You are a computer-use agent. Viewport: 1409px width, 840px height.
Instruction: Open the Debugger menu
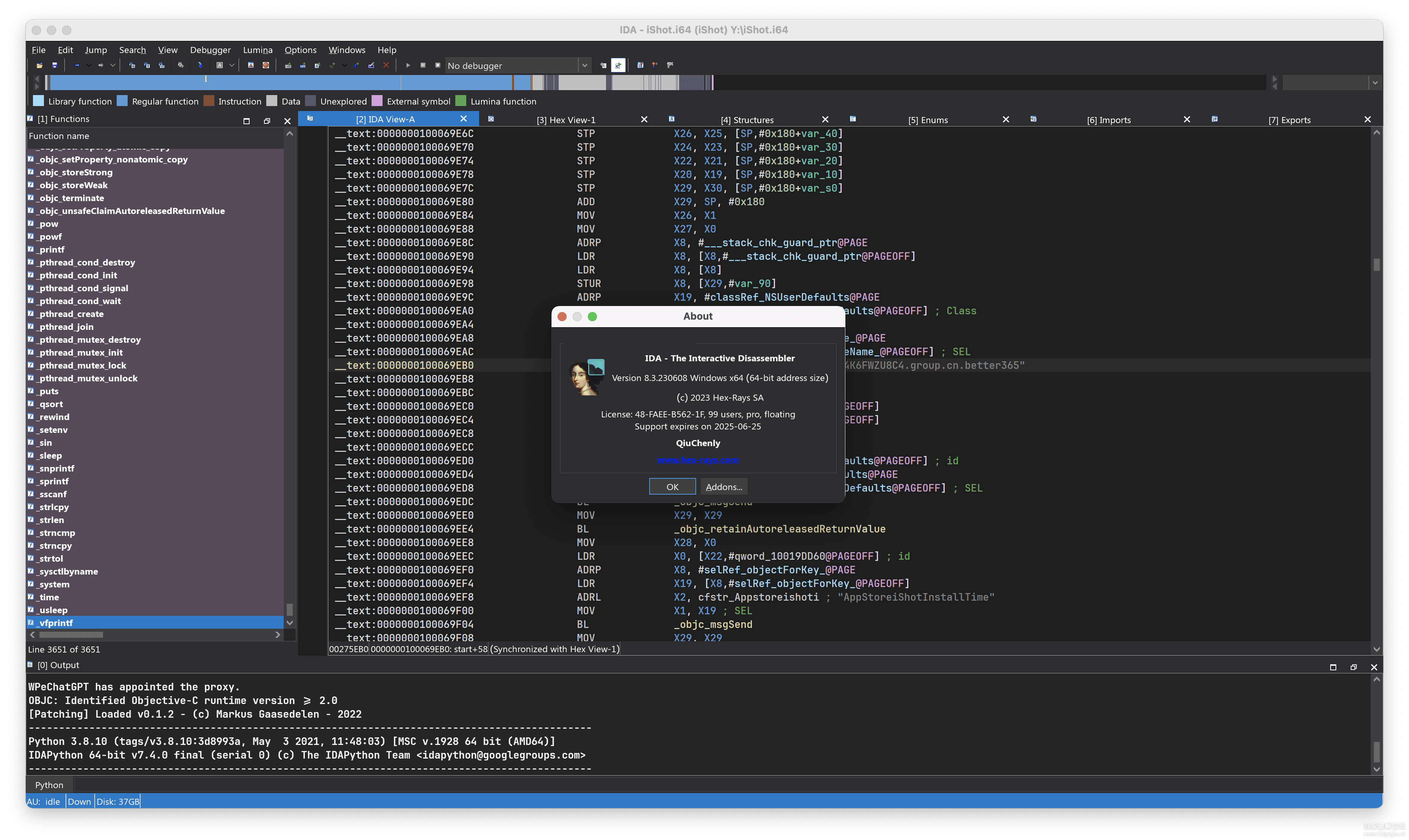[x=210, y=50]
